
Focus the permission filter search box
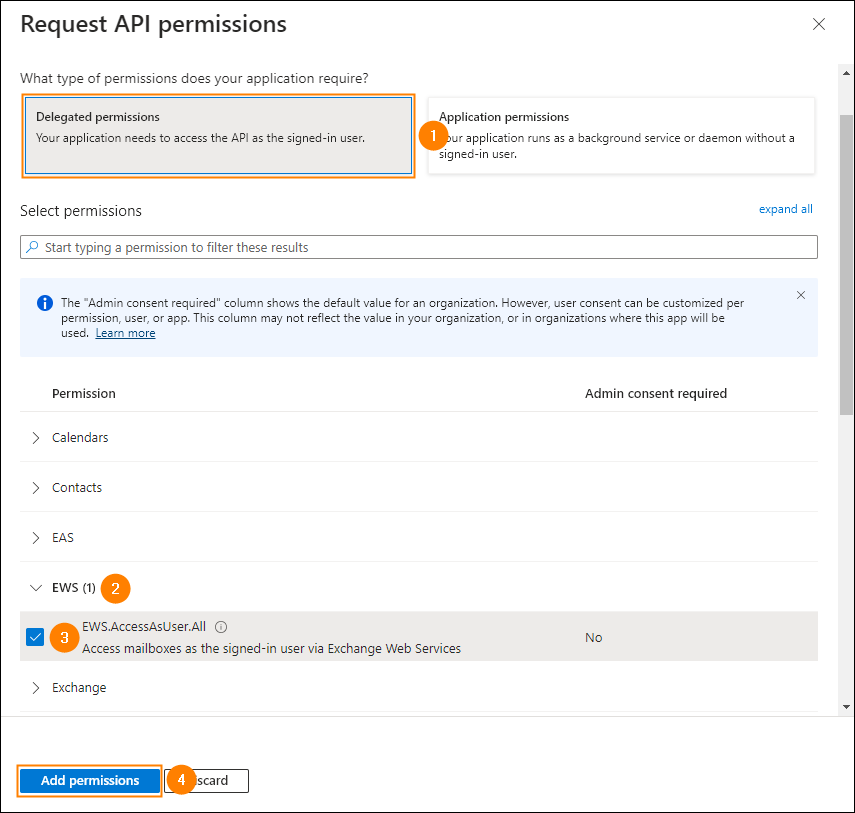pyautogui.click(x=419, y=247)
